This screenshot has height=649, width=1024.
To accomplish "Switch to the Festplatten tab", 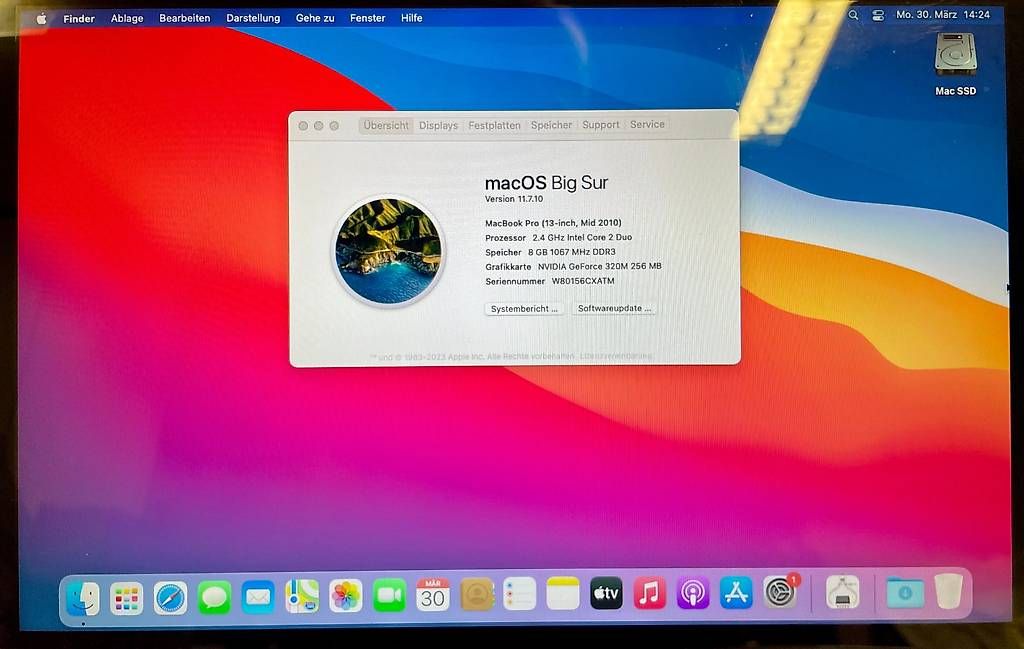I will [x=494, y=125].
